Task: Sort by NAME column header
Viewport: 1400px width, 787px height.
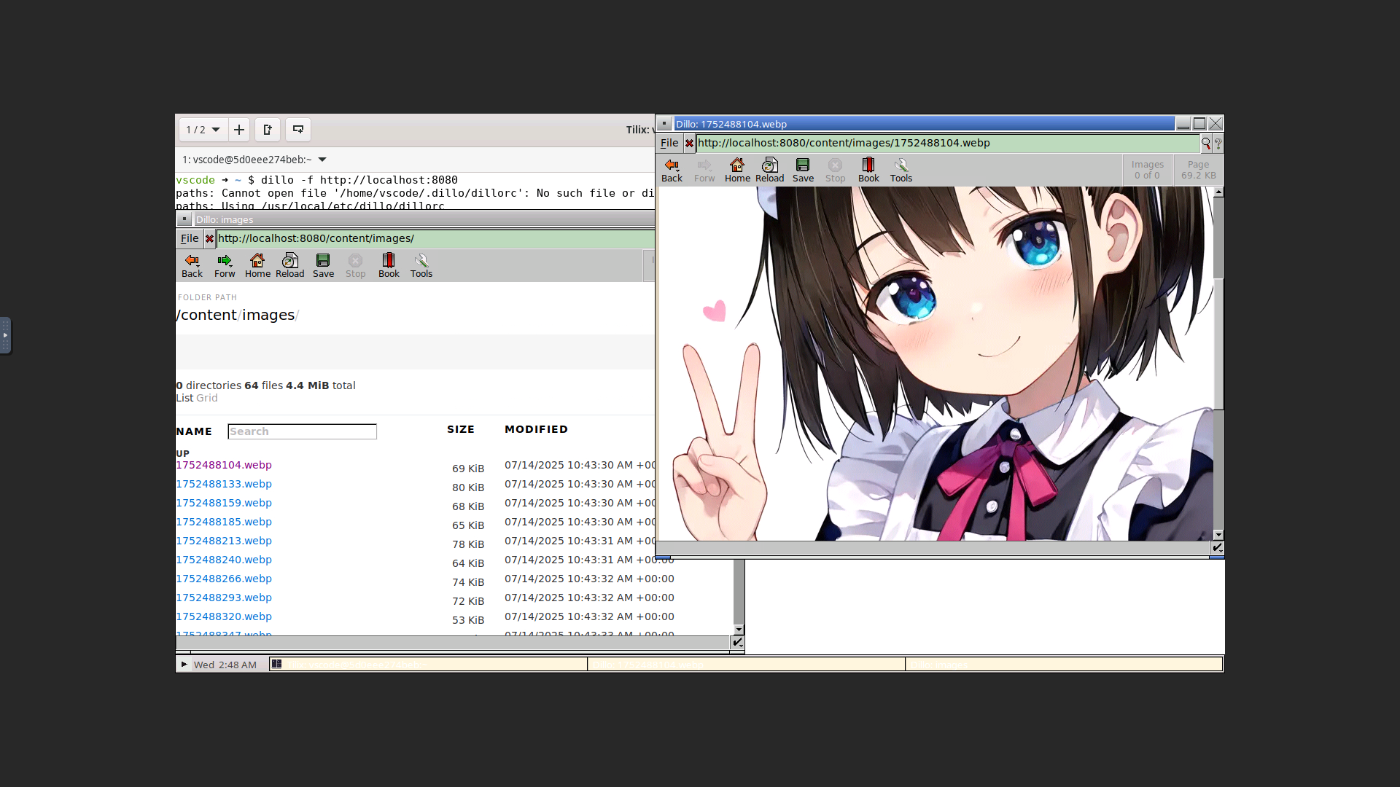Action: (x=194, y=432)
